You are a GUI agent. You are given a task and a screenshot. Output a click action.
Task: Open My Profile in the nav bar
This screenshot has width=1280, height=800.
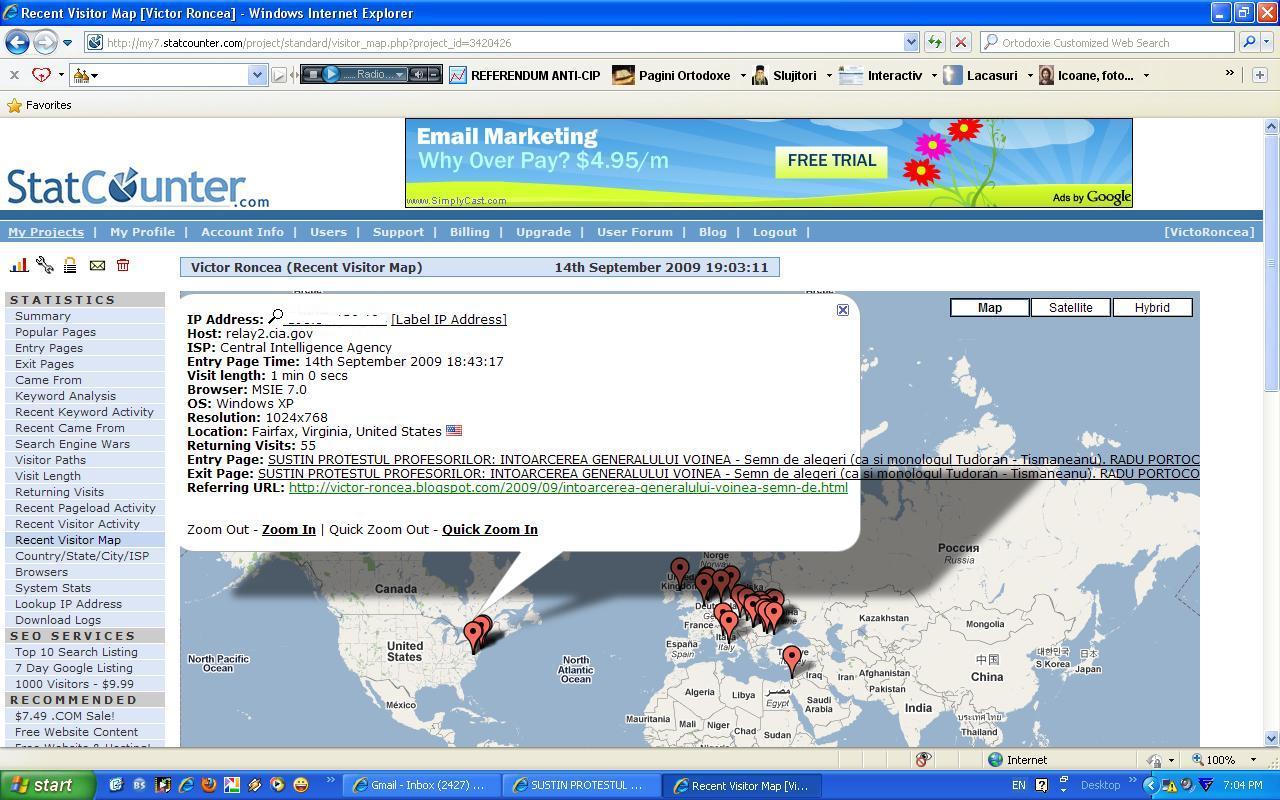tap(142, 232)
